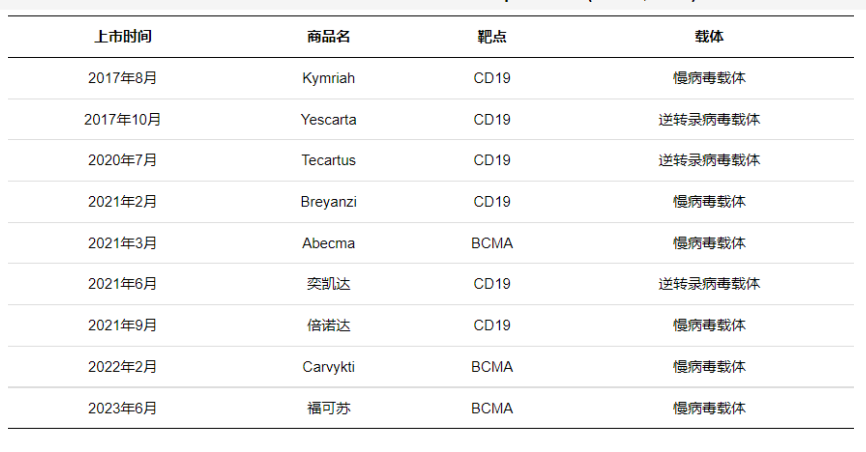866x452 pixels.
Task: Click the BCMA target in Abecma row
Action: tap(491, 243)
